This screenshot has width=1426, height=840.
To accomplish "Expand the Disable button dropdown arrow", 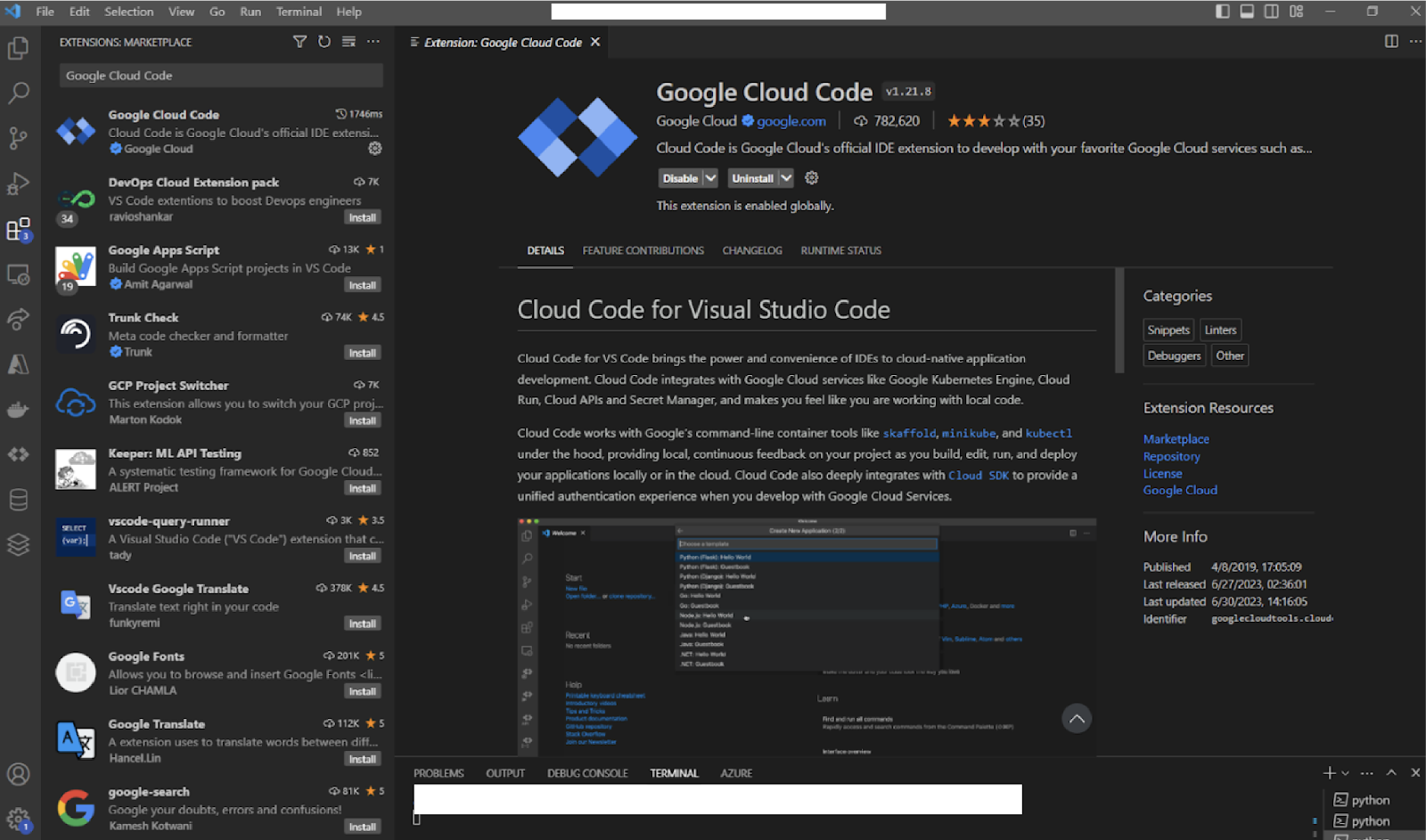I will (x=710, y=178).
